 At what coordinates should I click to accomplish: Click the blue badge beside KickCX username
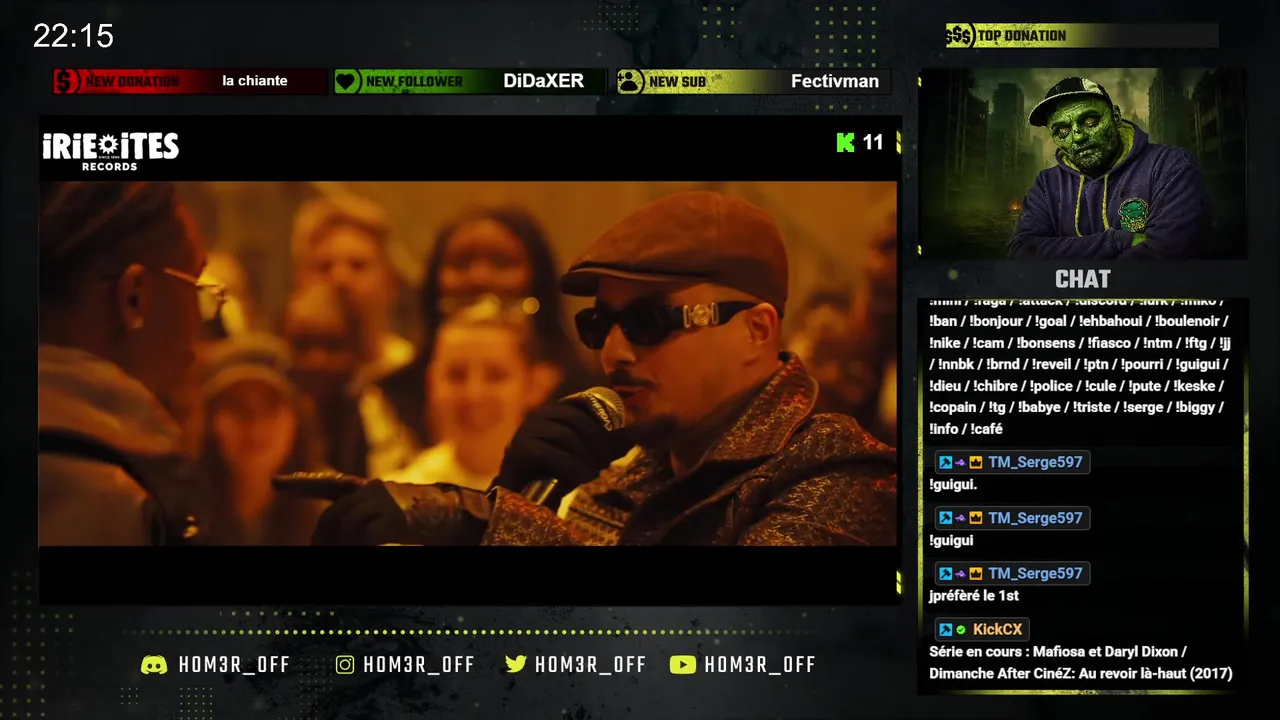tap(945, 630)
